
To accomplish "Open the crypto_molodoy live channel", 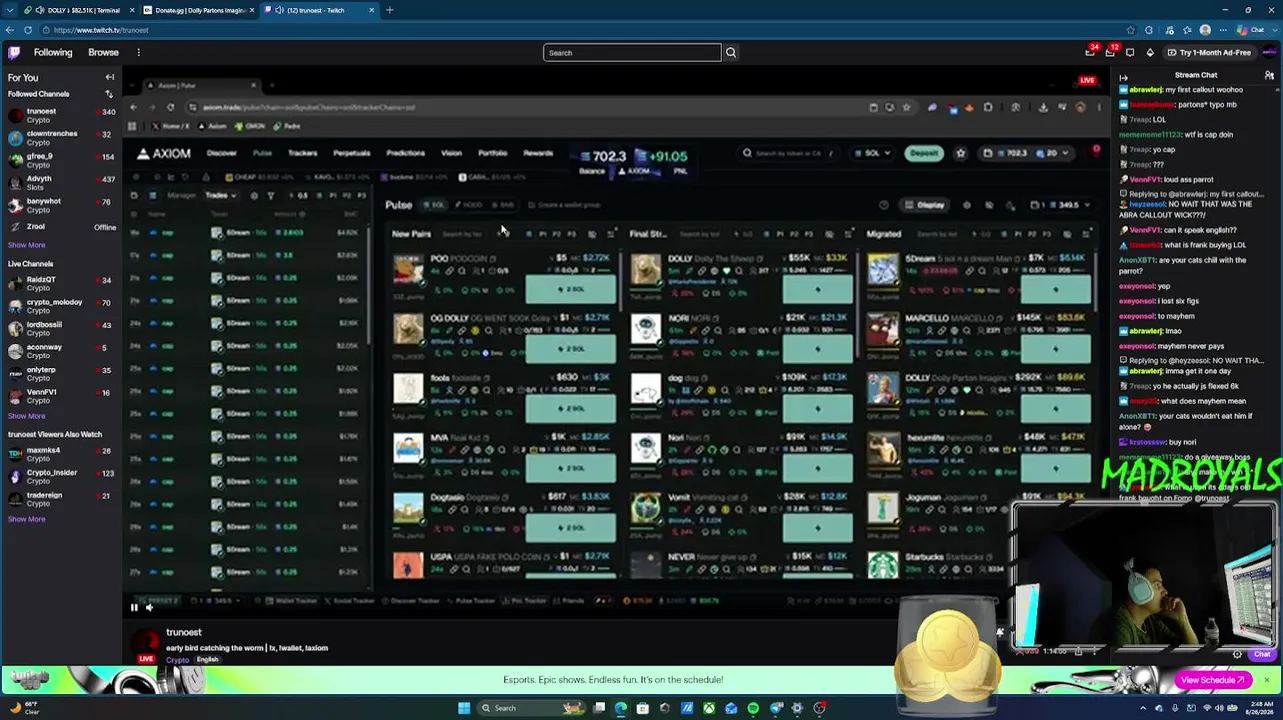I will click(61, 306).
